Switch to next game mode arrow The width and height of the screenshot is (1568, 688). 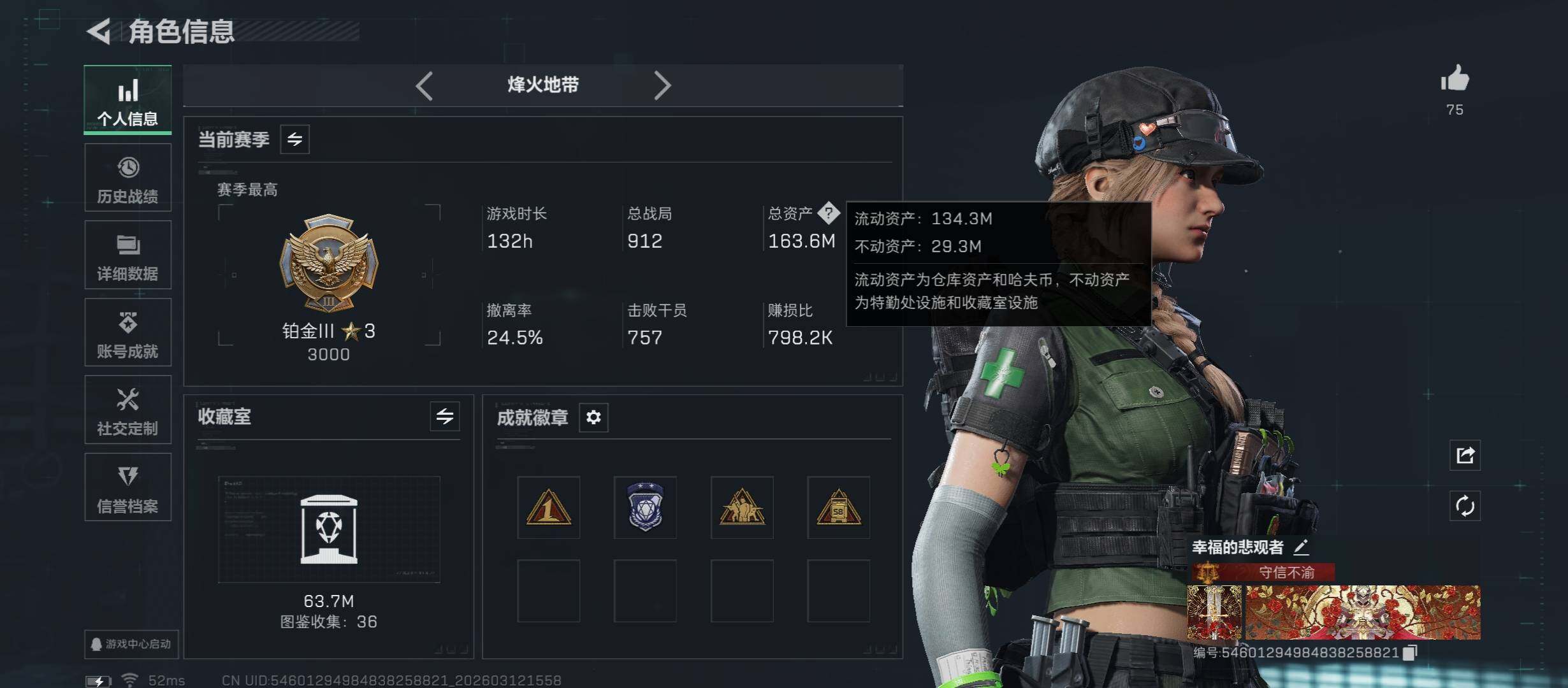[x=662, y=85]
